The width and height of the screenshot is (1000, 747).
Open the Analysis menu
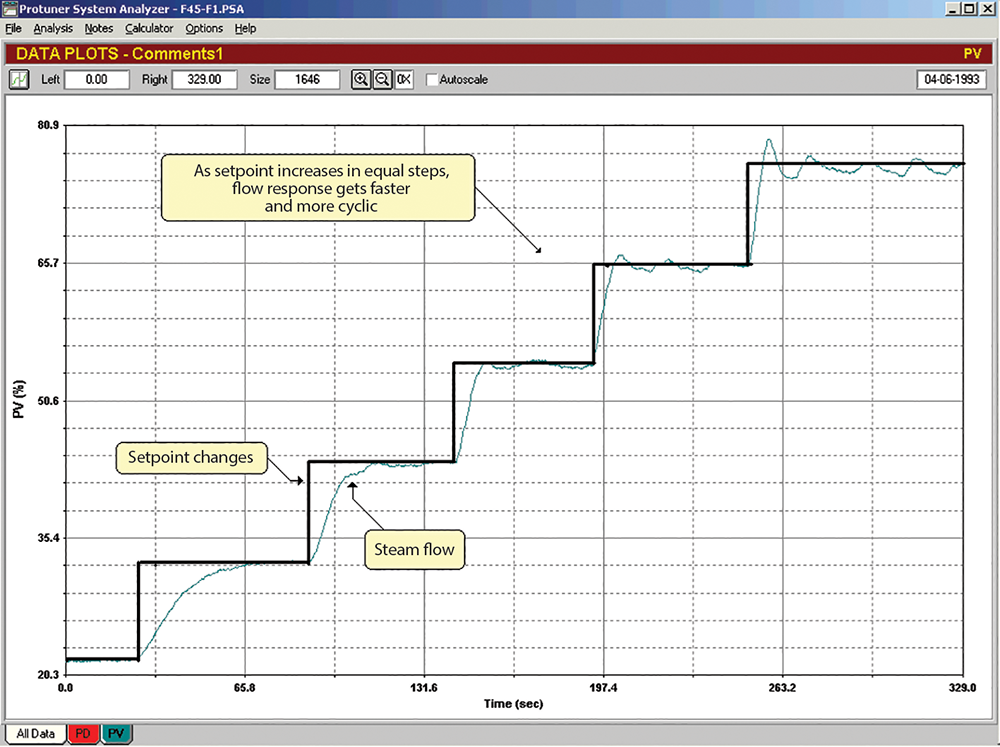pyautogui.click(x=53, y=28)
